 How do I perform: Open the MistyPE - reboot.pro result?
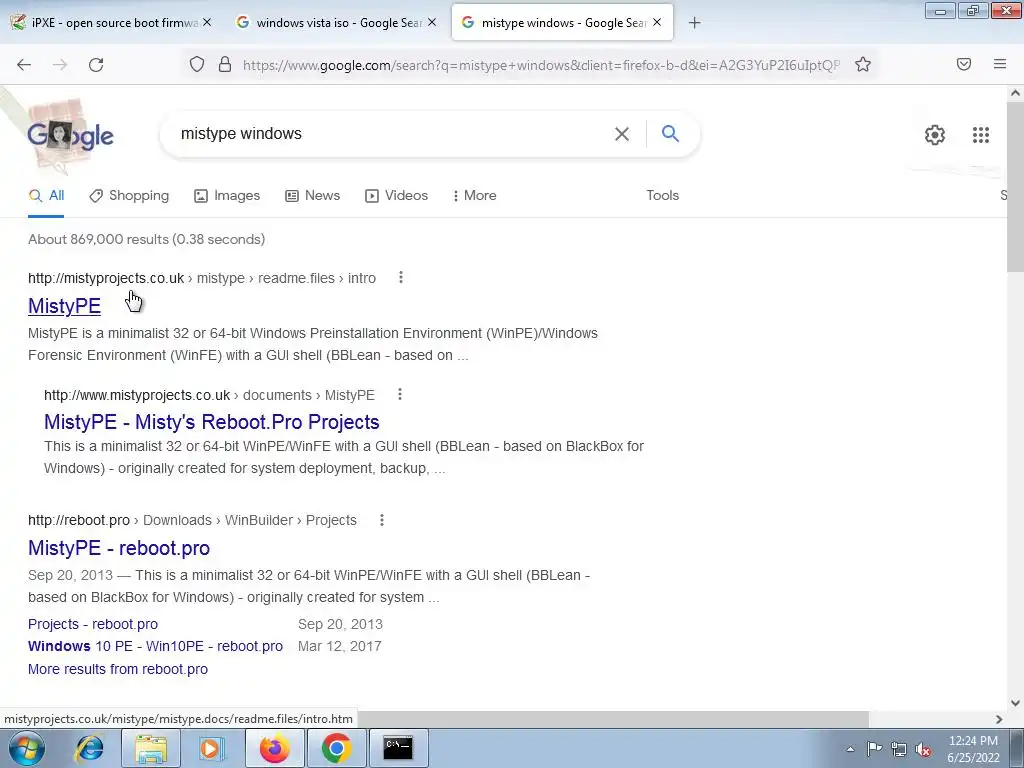tap(119, 548)
